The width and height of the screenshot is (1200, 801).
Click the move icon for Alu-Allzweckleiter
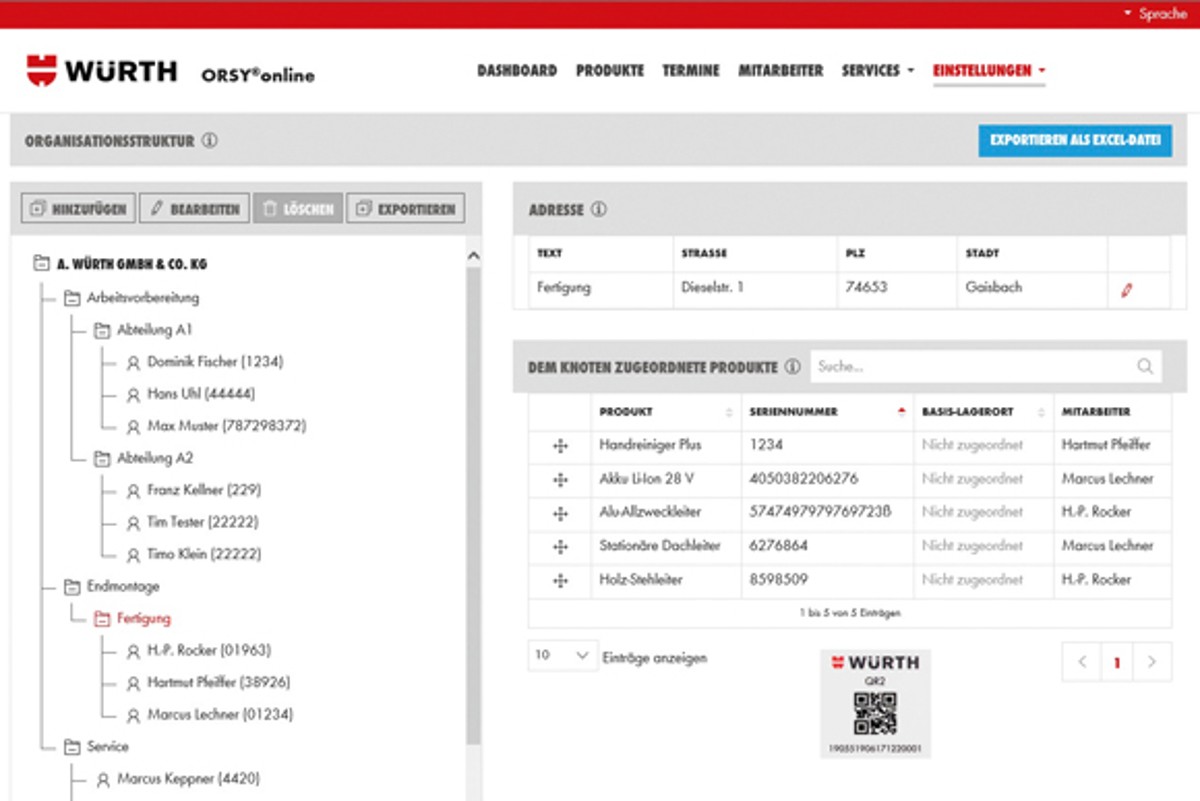click(560, 513)
